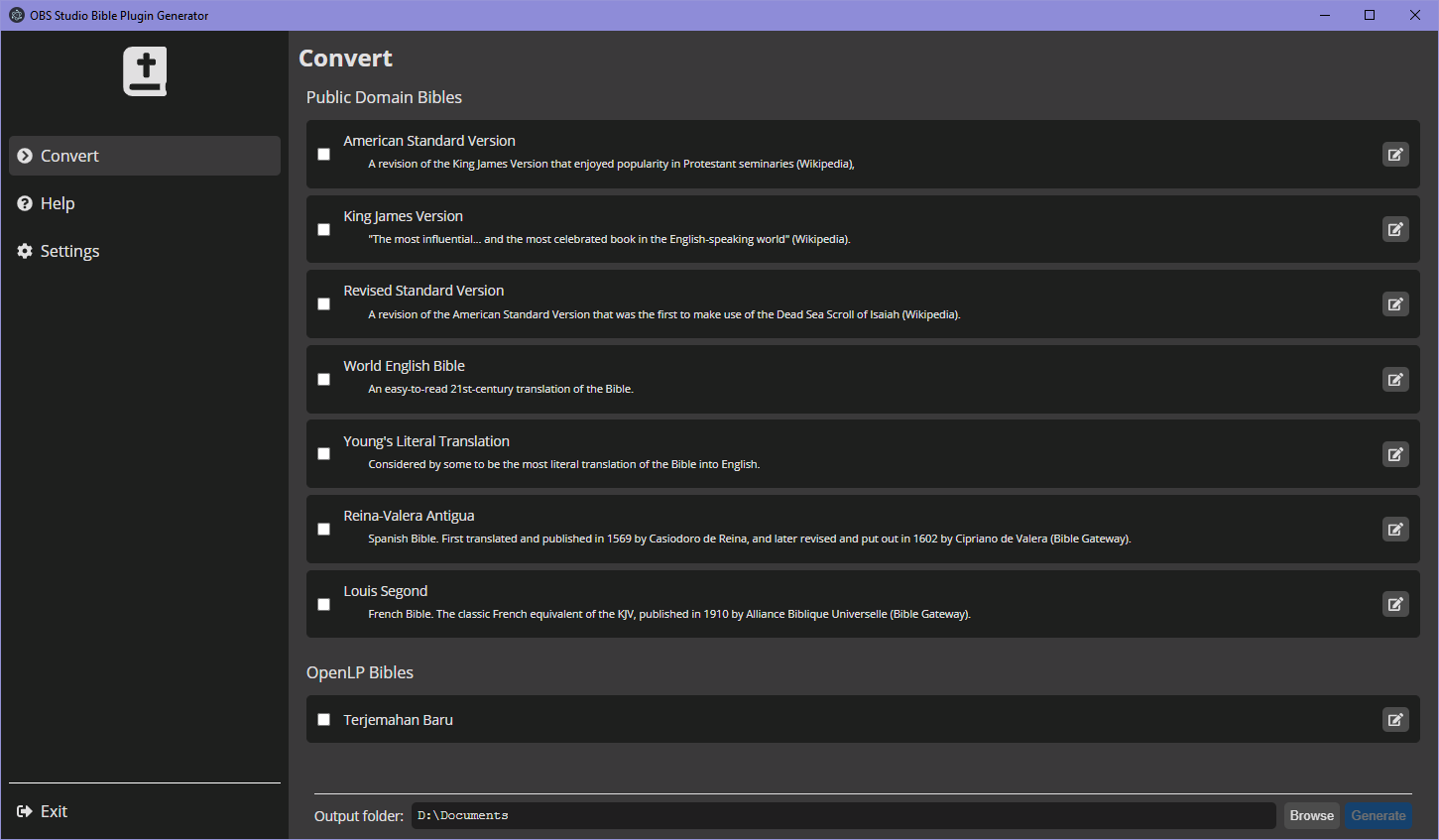Switch to the Help section
The width and height of the screenshot is (1439, 840).
pyautogui.click(x=57, y=202)
